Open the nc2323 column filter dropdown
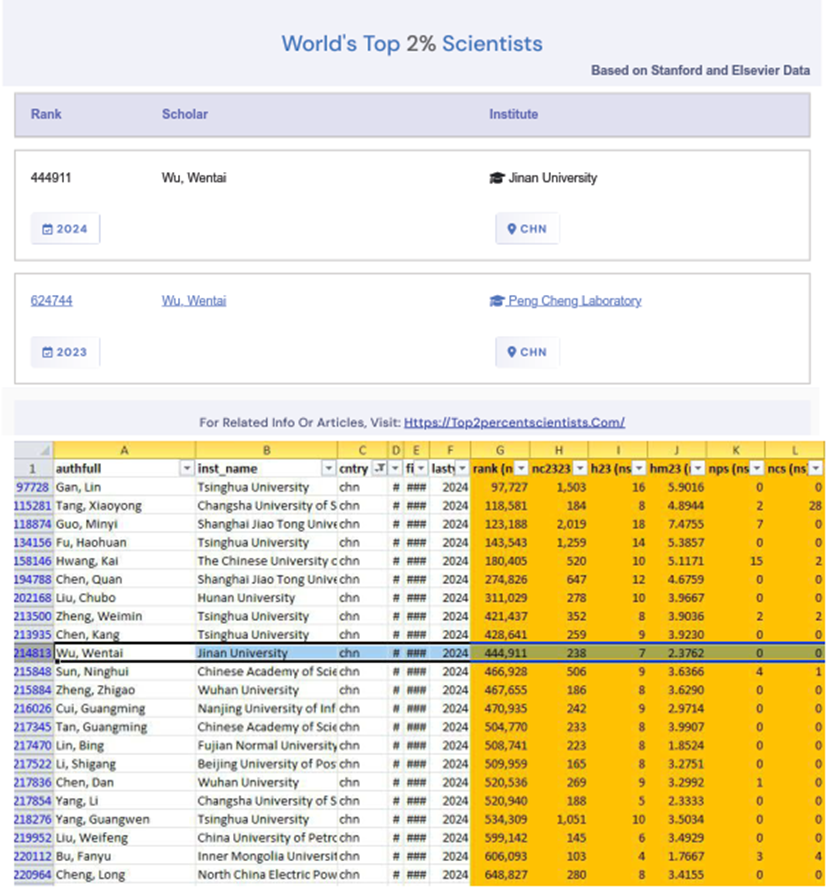Screen dimensions: 835x896 click(580, 469)
